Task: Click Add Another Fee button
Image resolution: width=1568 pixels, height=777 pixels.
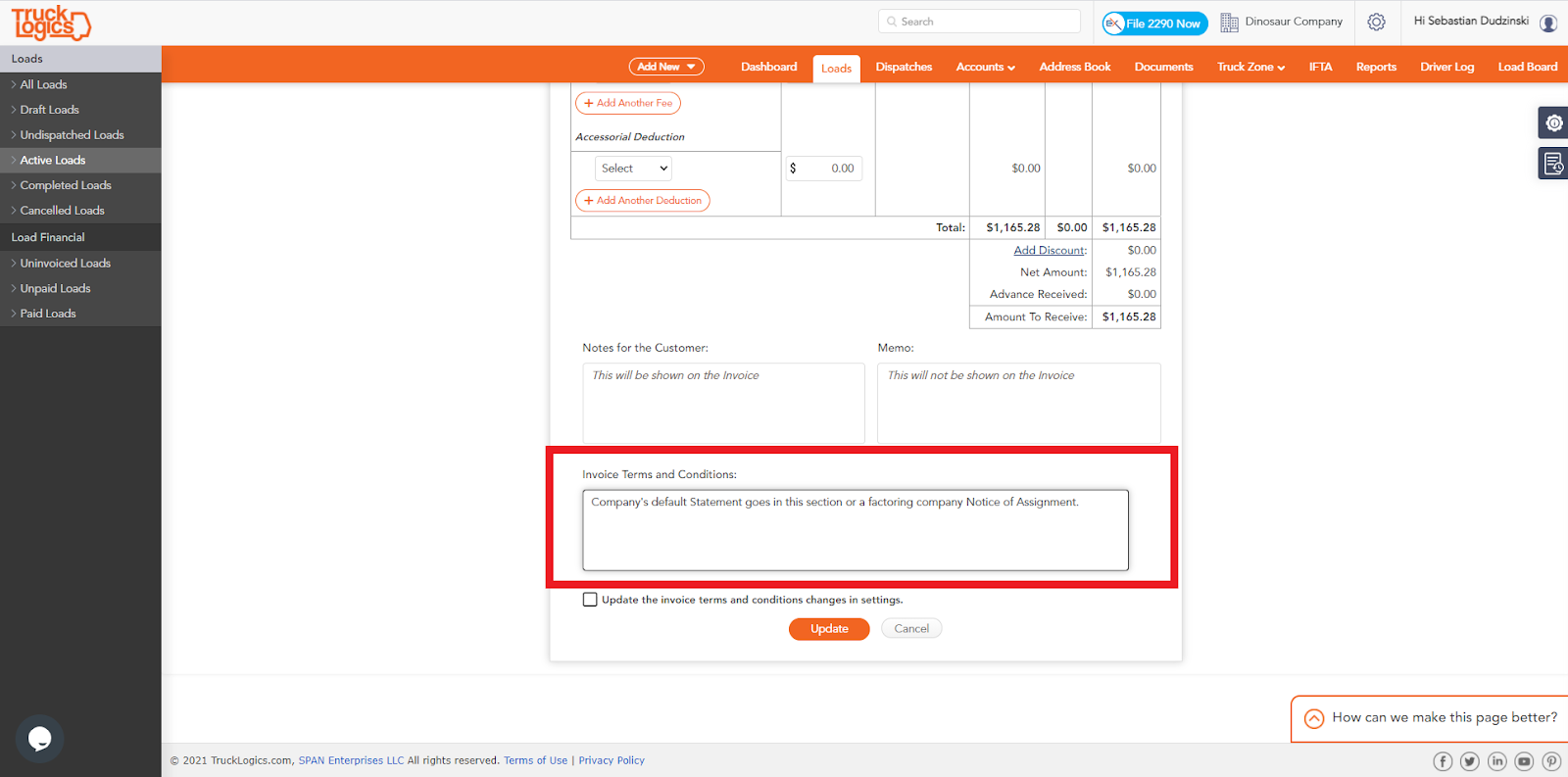Action: (x=628, y=103)
